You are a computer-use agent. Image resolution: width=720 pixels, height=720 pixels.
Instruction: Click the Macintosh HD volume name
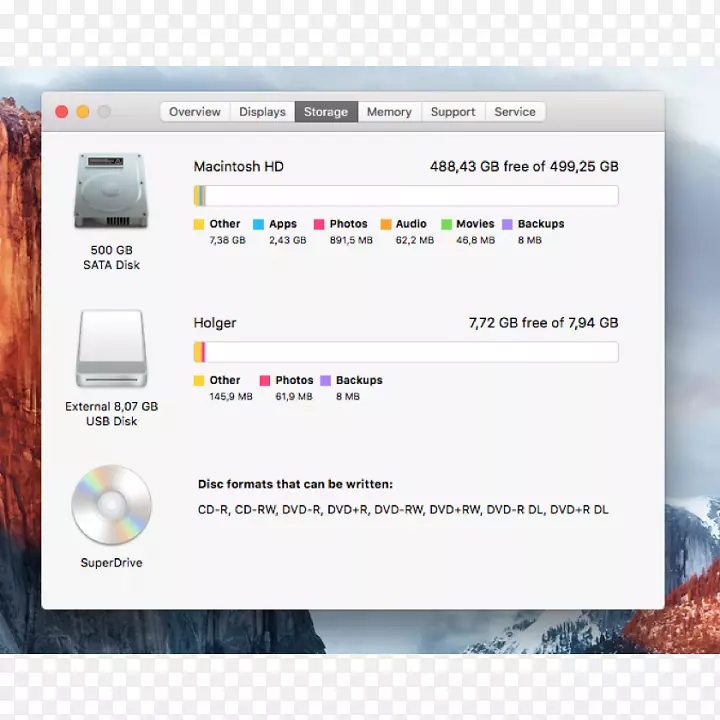point(239,166)
